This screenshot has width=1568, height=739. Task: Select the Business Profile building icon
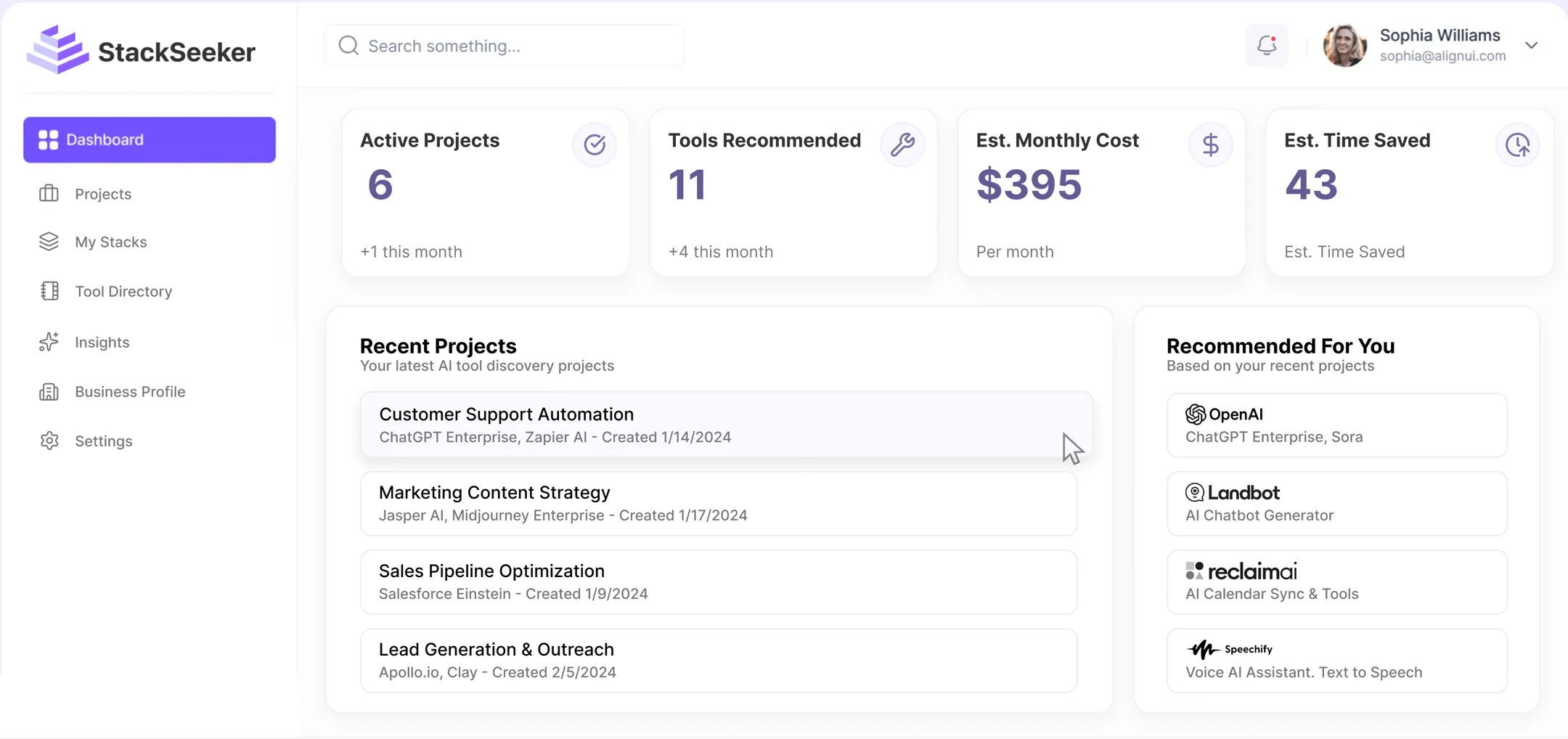click(49, 391)
